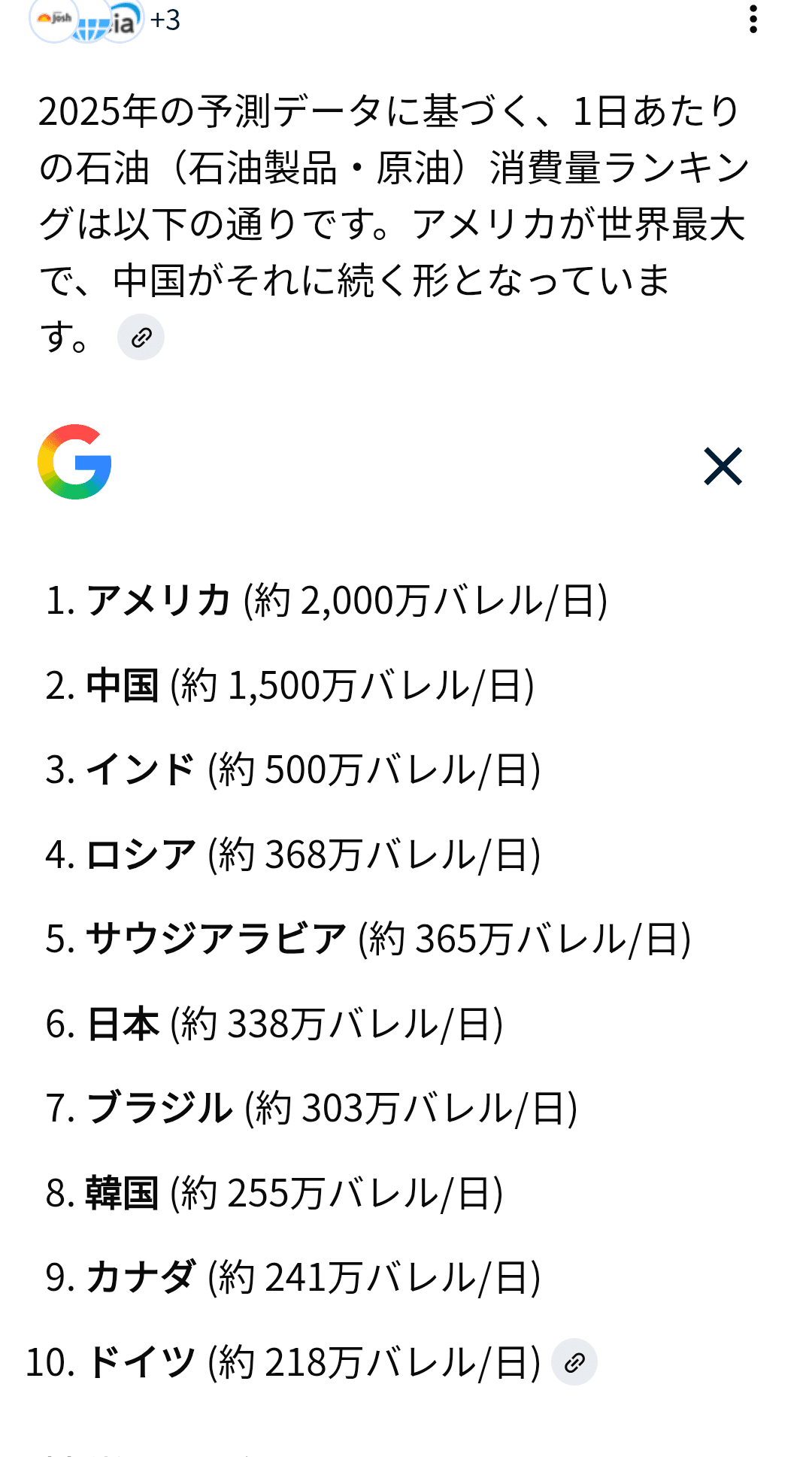Click the カナダ ranking entry
The height and width of the screenshot is (1457, 812).
292,1277
